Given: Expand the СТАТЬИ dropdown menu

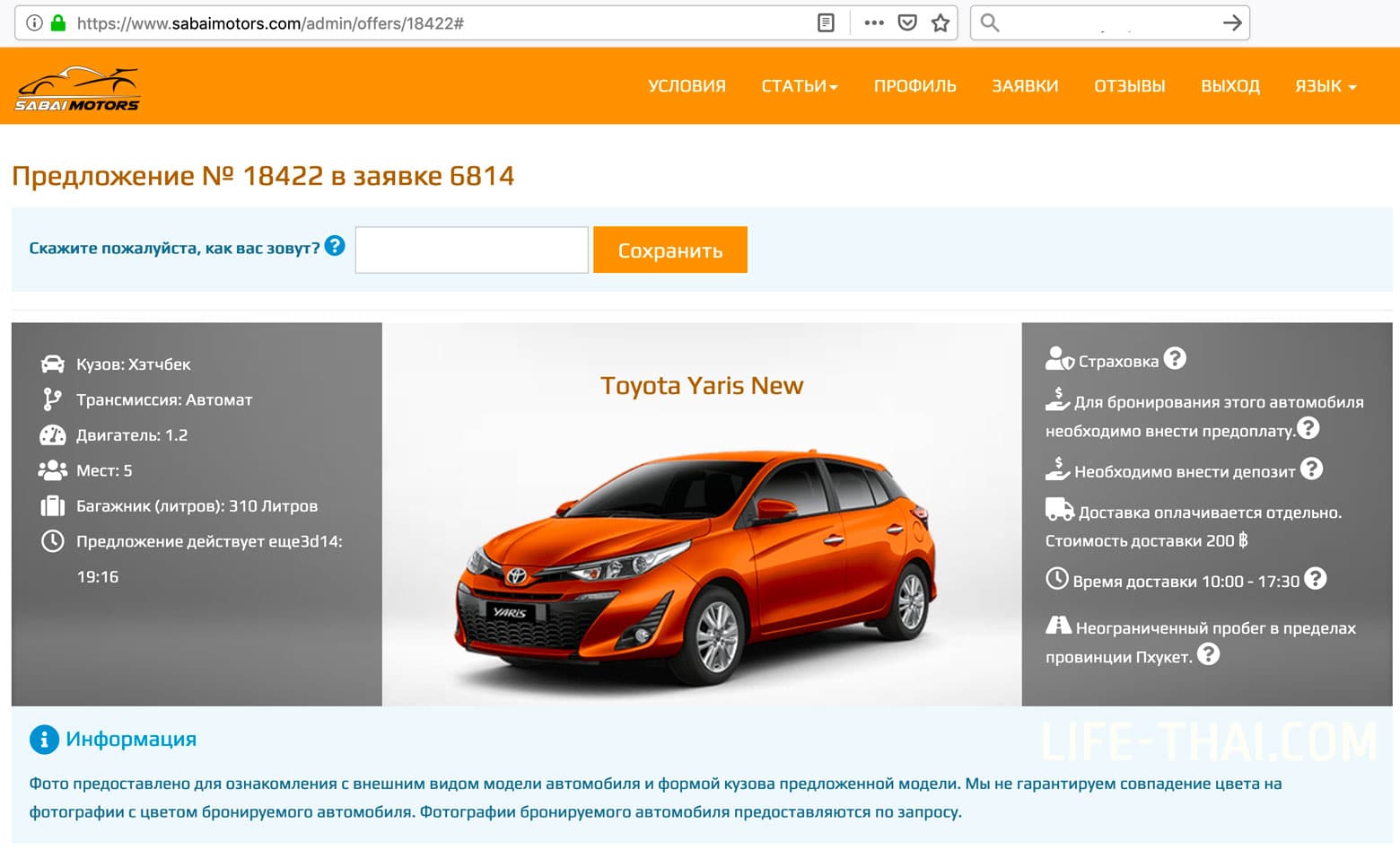Looking at the screenshot, I should tap(799, 86).
